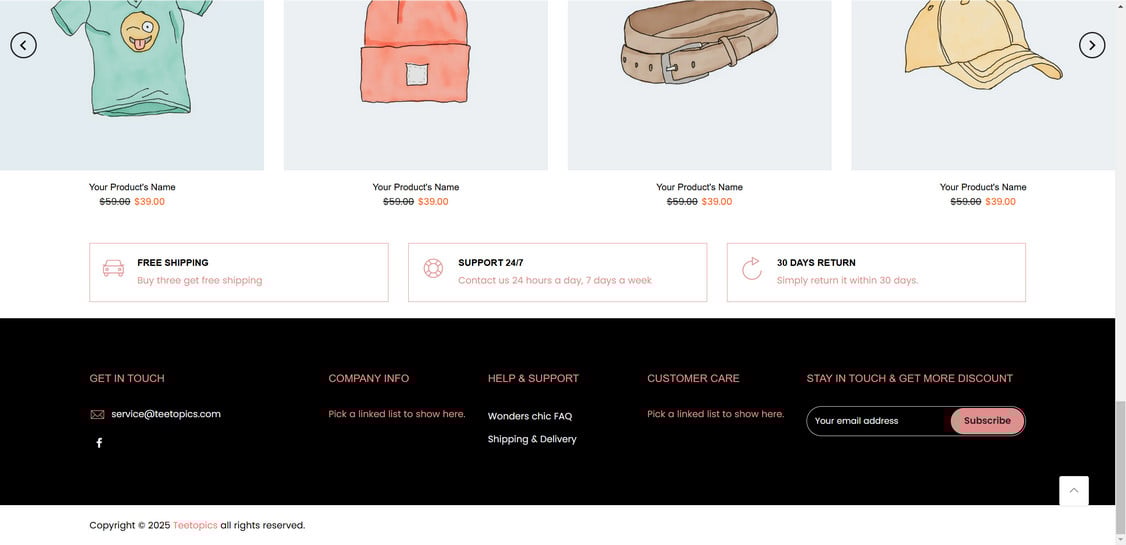
Task: Click the 30 days return arrow icon
Action: tap(752, 268)
